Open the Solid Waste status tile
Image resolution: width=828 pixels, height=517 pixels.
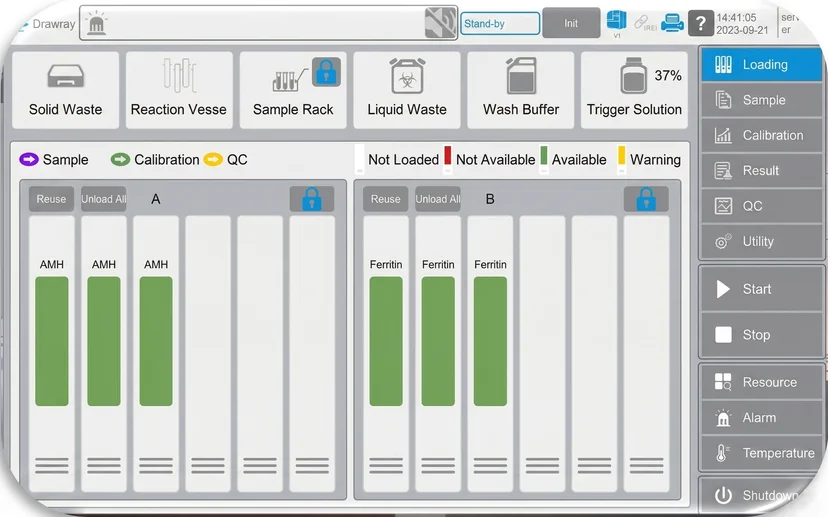(x=65, y=90)
